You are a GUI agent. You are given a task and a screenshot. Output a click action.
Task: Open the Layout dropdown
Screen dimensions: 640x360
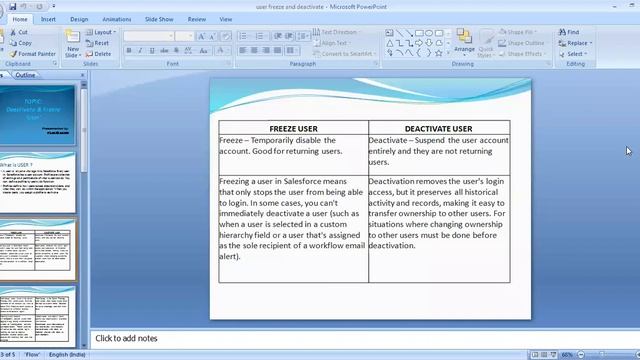coord(101,32)
